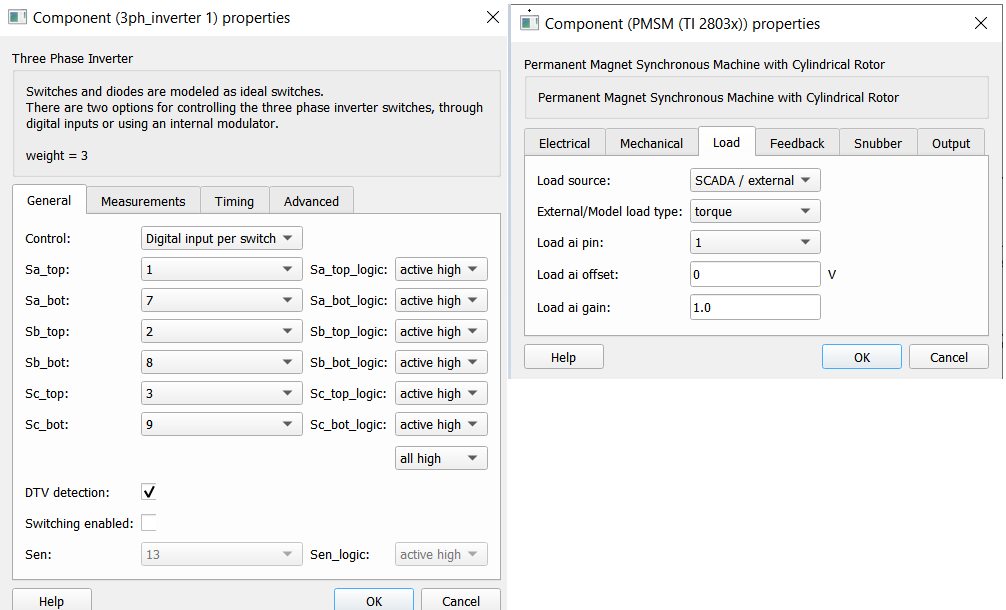Close the 3ph_inverter properties dialog

click(492, 17)
